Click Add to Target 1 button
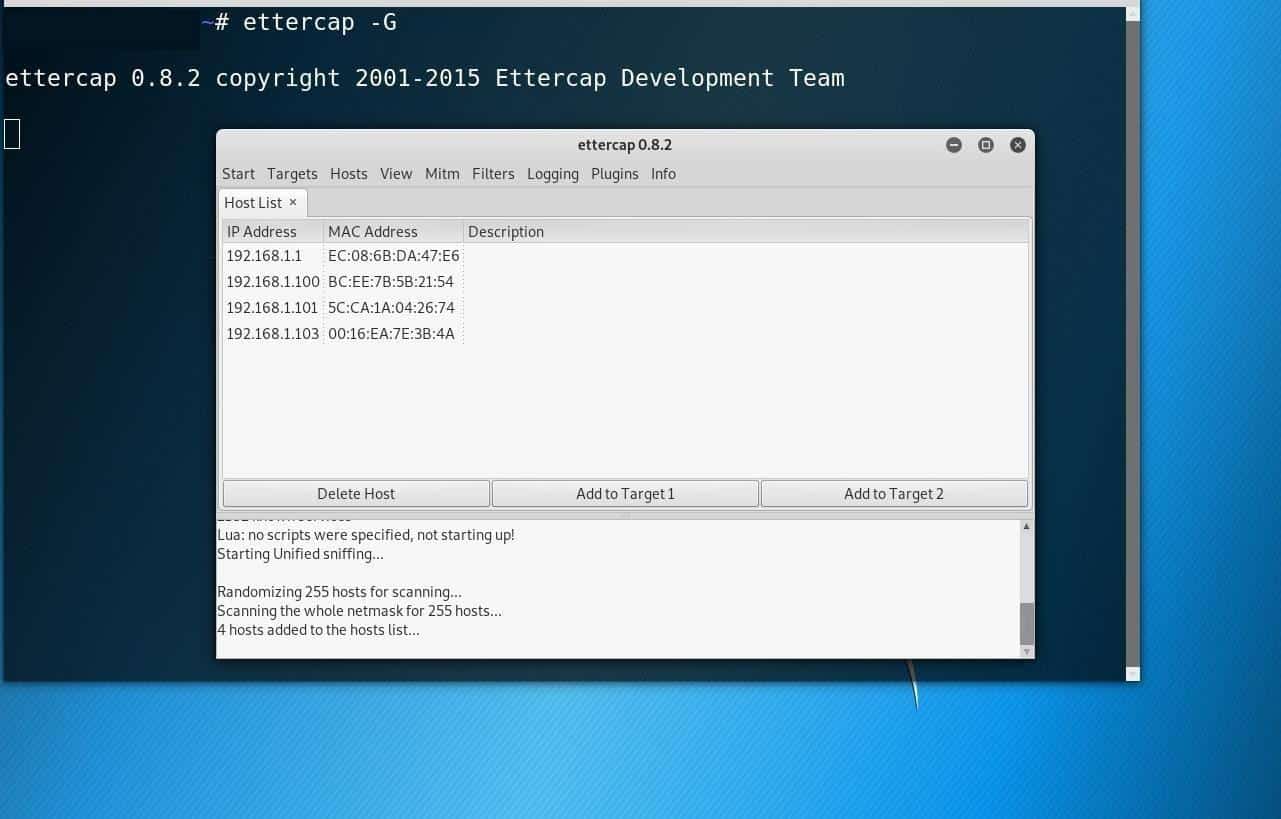1281x819 pixels. point(625,494)
